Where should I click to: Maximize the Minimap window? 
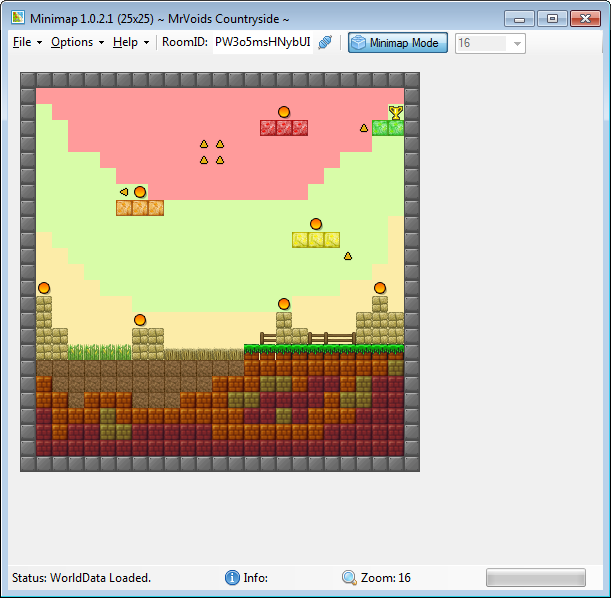[x=552, y=18]
